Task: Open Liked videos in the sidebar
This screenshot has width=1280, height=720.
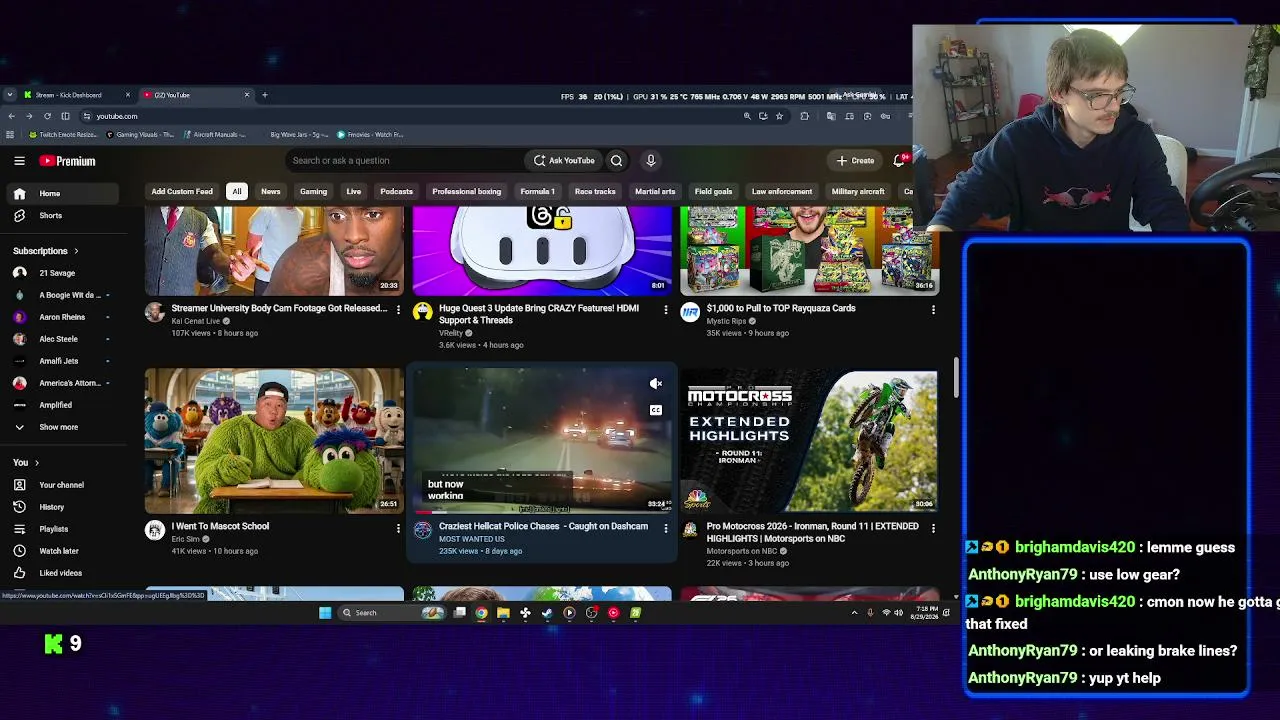Action: coord(60,573)
